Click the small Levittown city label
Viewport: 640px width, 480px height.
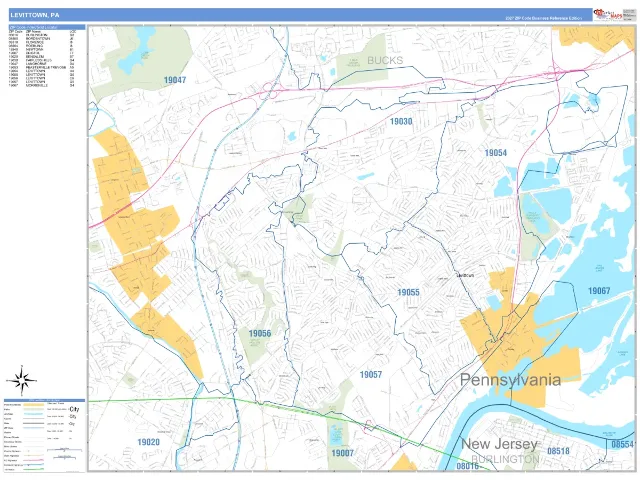coord(465,275)
